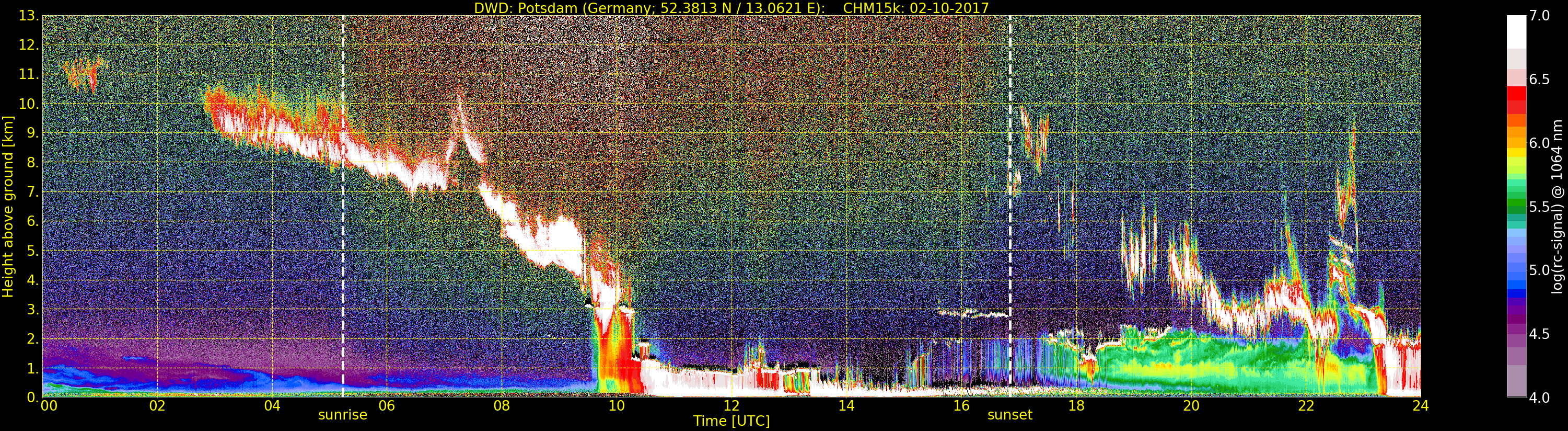
Task: Click colorbar tick value '4.0'
Action: (1539, 398)
